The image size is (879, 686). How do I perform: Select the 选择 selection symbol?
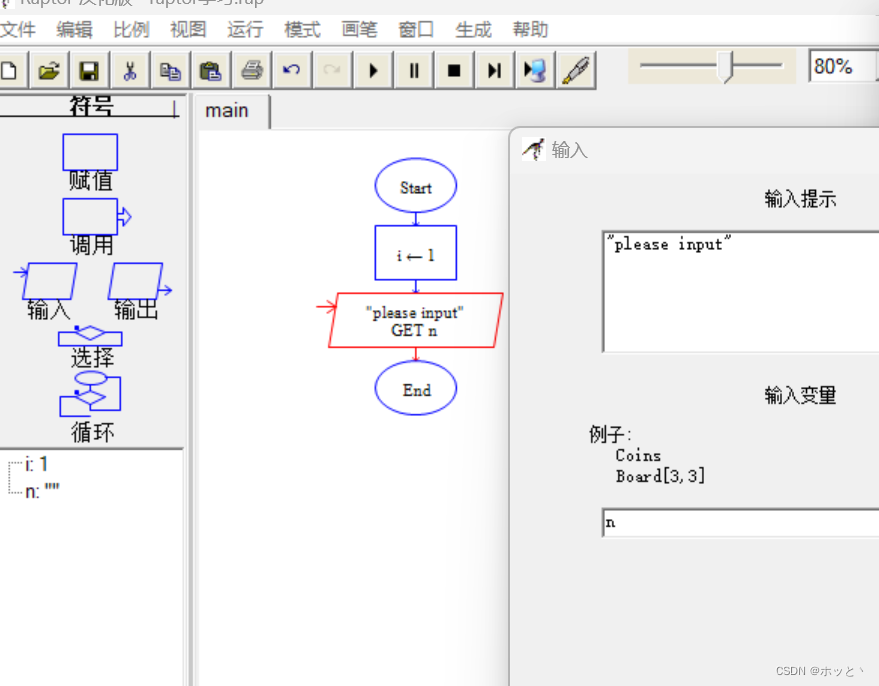(x=90, y=335)
